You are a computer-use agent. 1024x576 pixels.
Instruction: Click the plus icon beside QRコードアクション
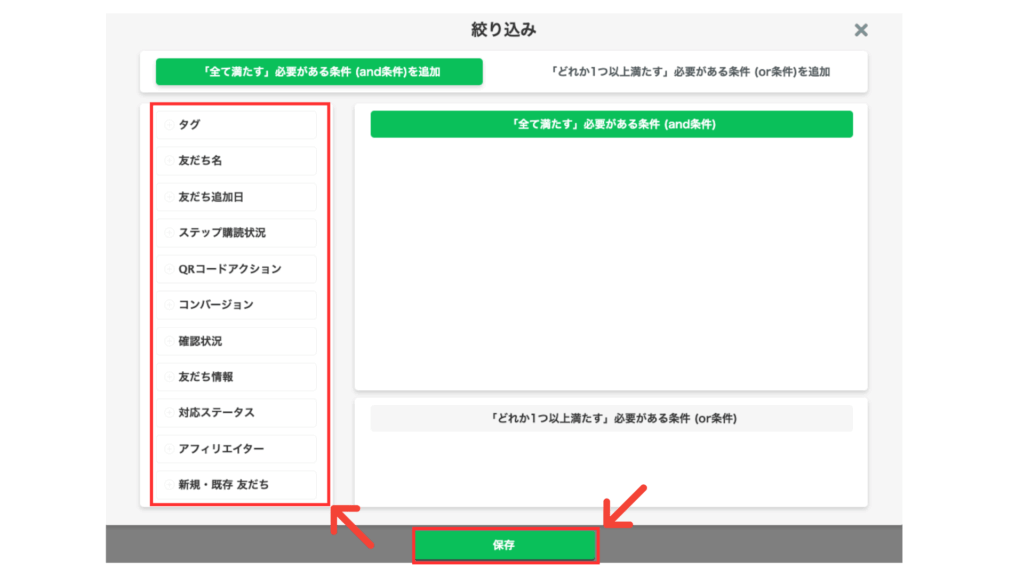[170, 269]
